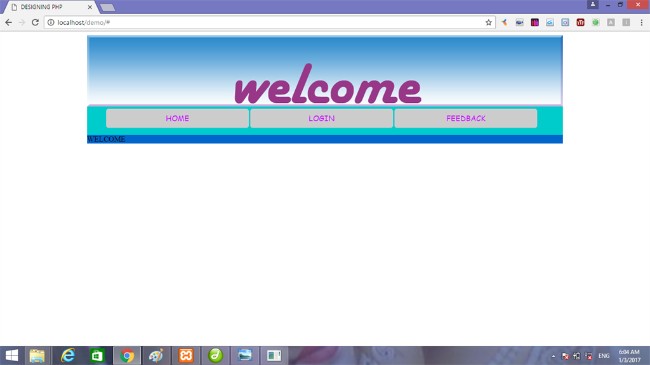The image size is (650, 365).
Task: Reload the localhost demo page
Action: (35, 22)
